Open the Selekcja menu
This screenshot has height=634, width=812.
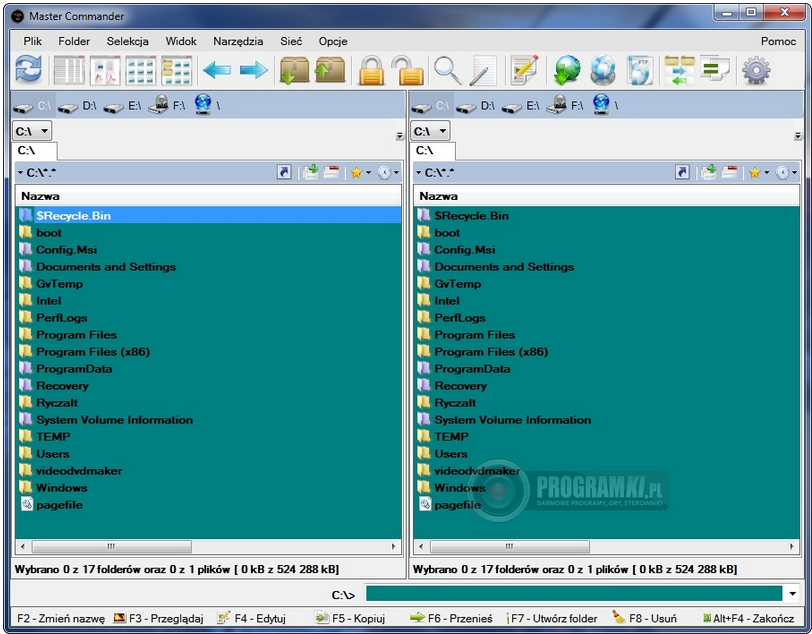click(127, 41)
